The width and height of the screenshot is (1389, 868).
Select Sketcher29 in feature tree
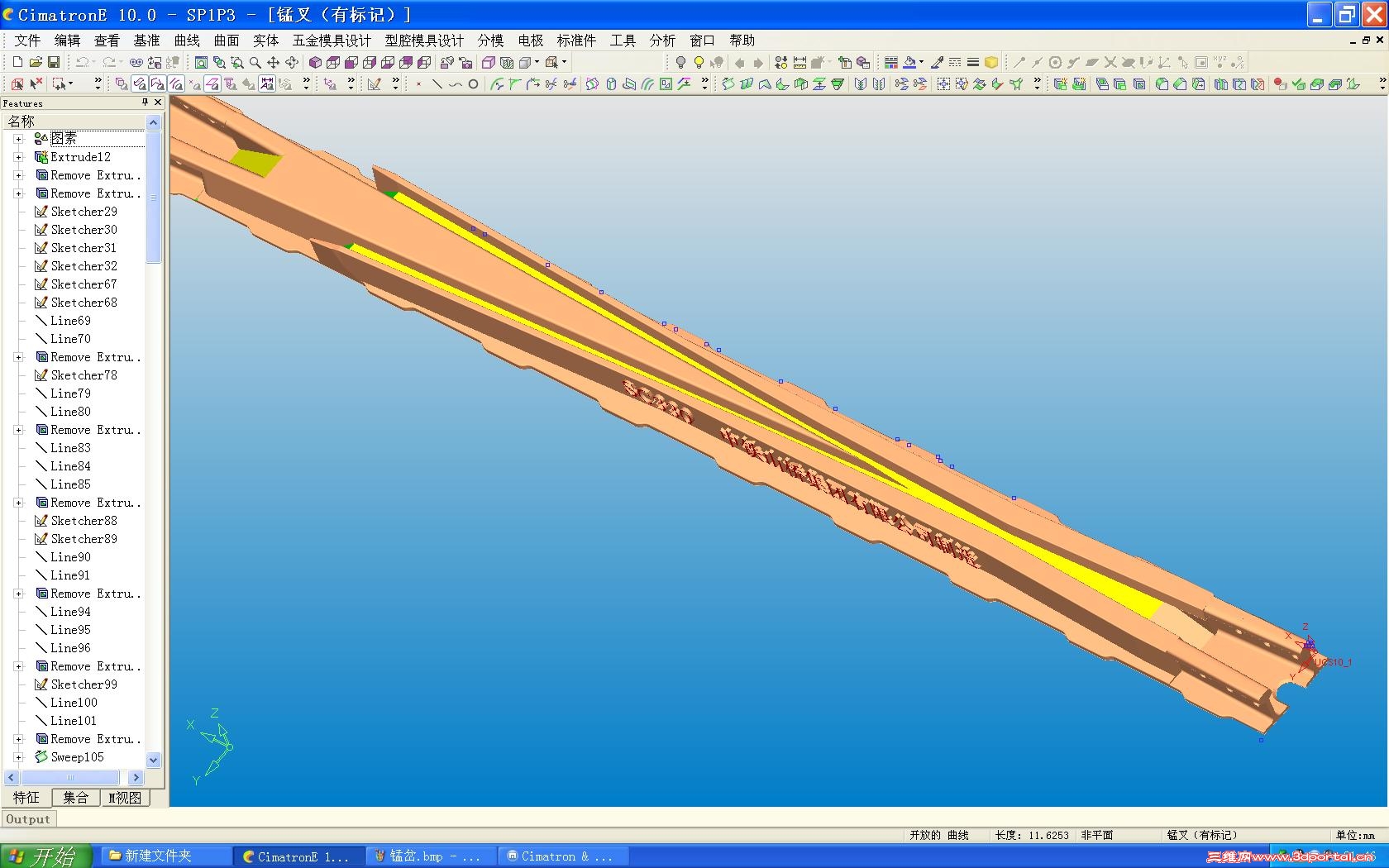pyautogui.click(x=84, y=212)
